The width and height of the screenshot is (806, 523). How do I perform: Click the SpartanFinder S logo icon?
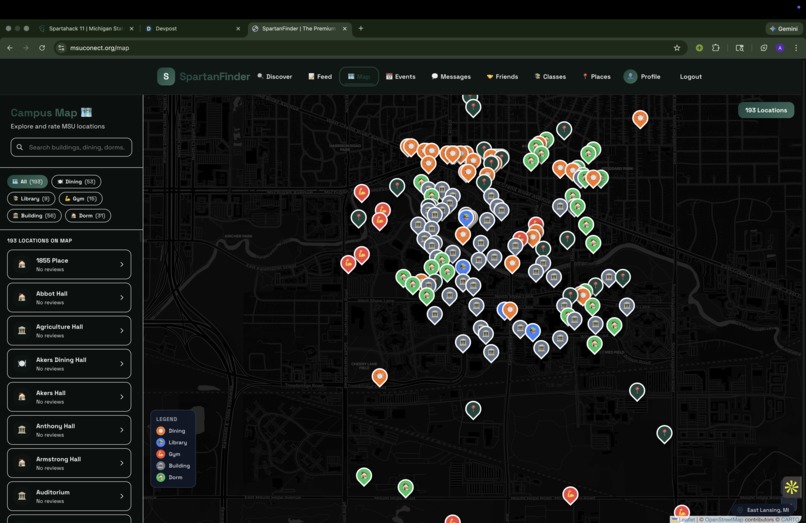coord(166,77)
